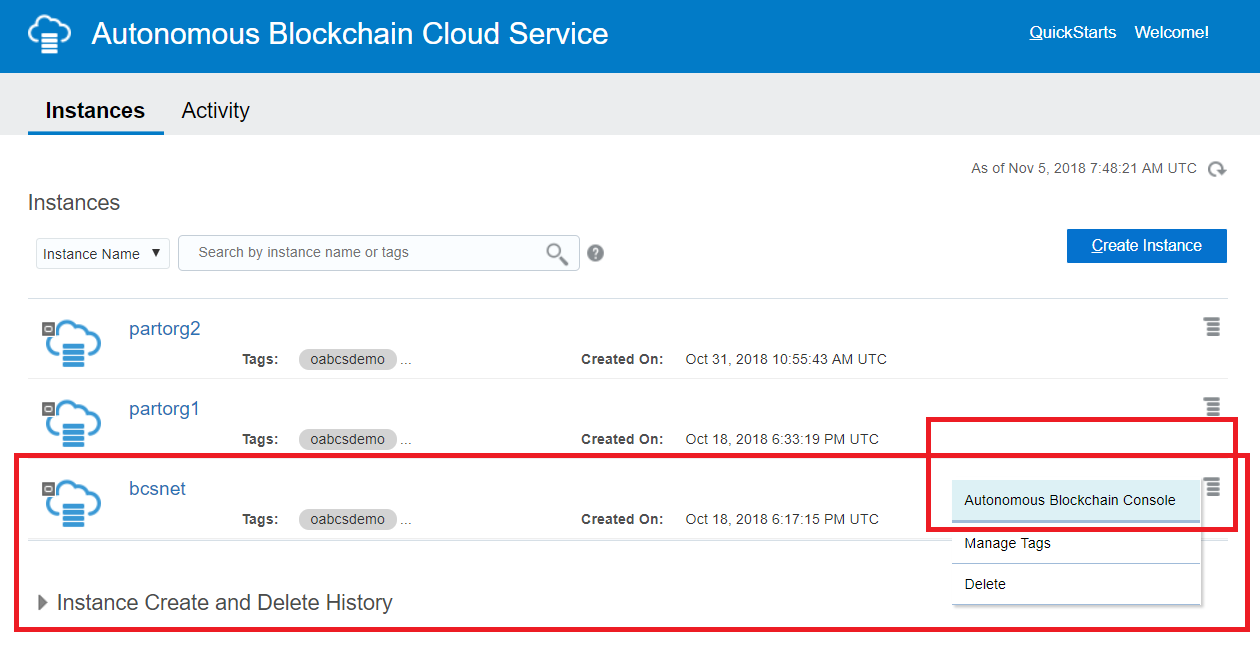
Task: Click the oabcsdemo tag on bcsnet
Action: point(347,519)
